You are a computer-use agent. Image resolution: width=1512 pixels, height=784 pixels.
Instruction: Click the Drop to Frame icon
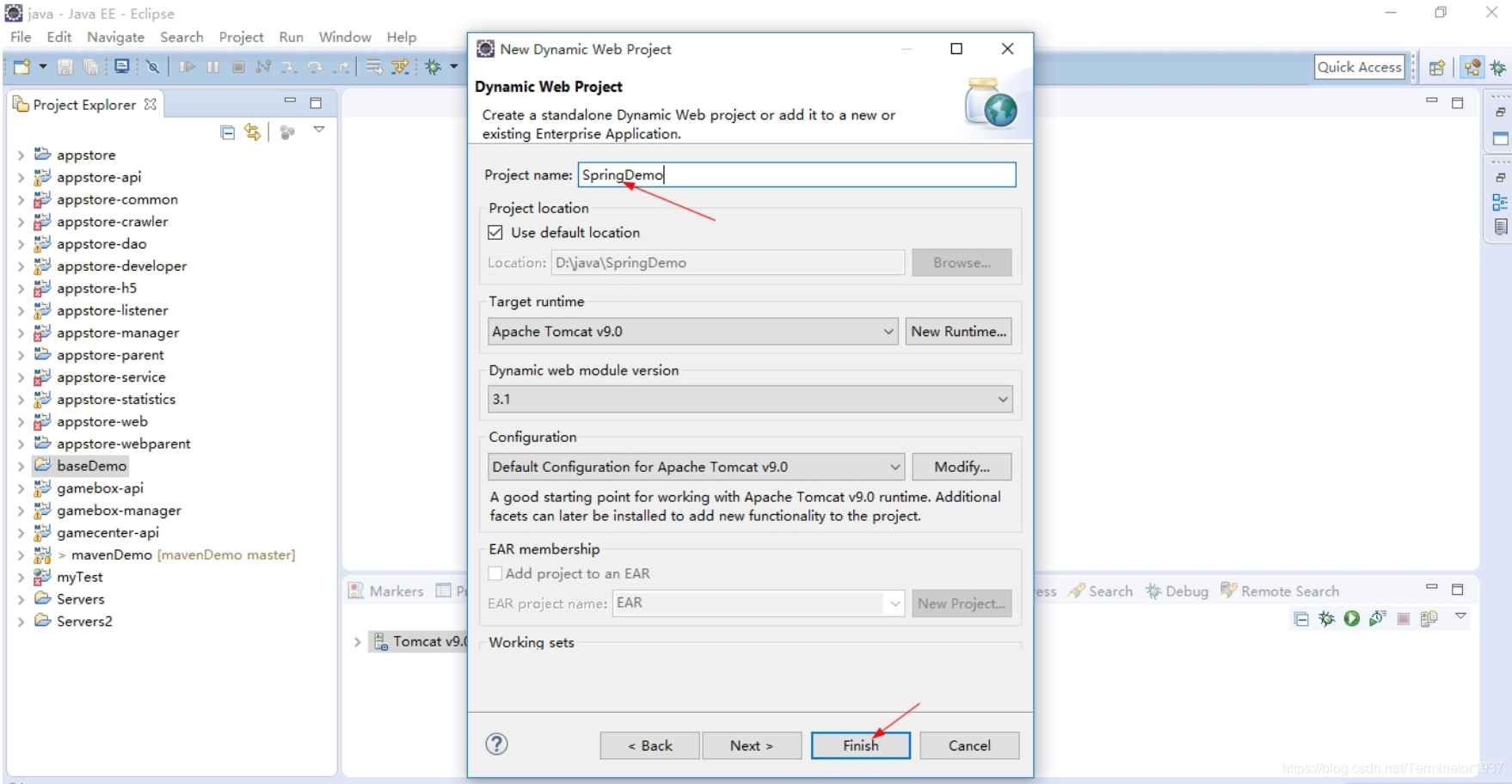pyautogui.click(x=373, y=67)
